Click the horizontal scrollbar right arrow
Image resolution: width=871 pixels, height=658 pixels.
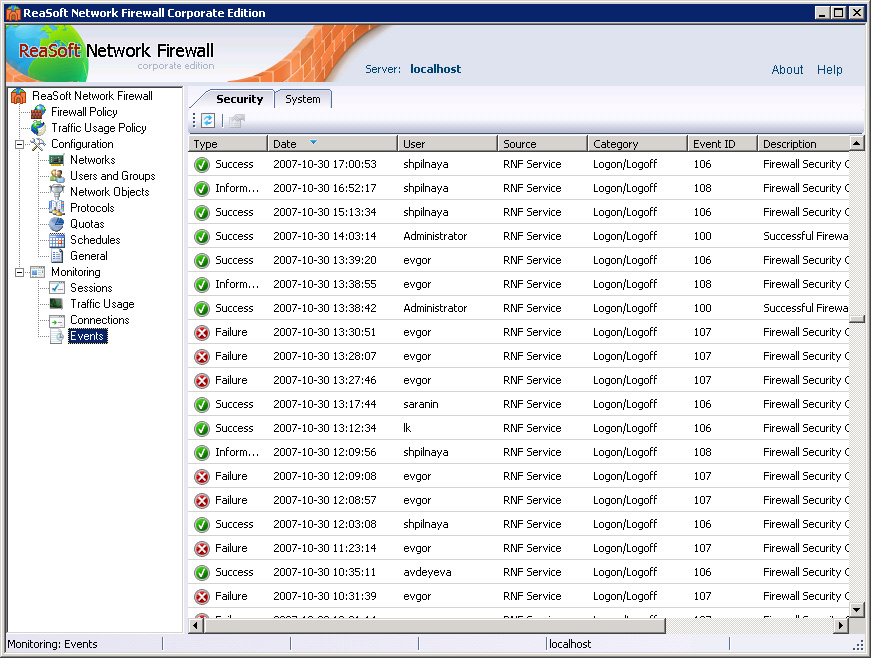tap(841, 626)
